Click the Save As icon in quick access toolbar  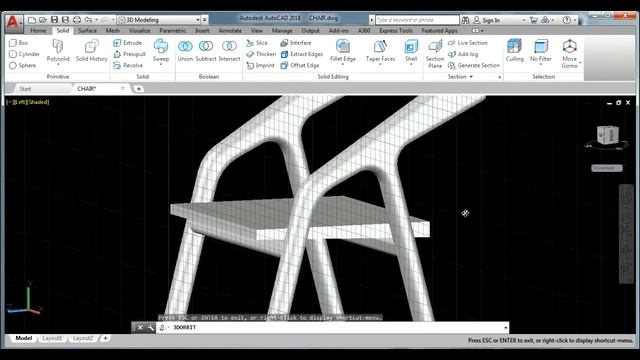65,20
